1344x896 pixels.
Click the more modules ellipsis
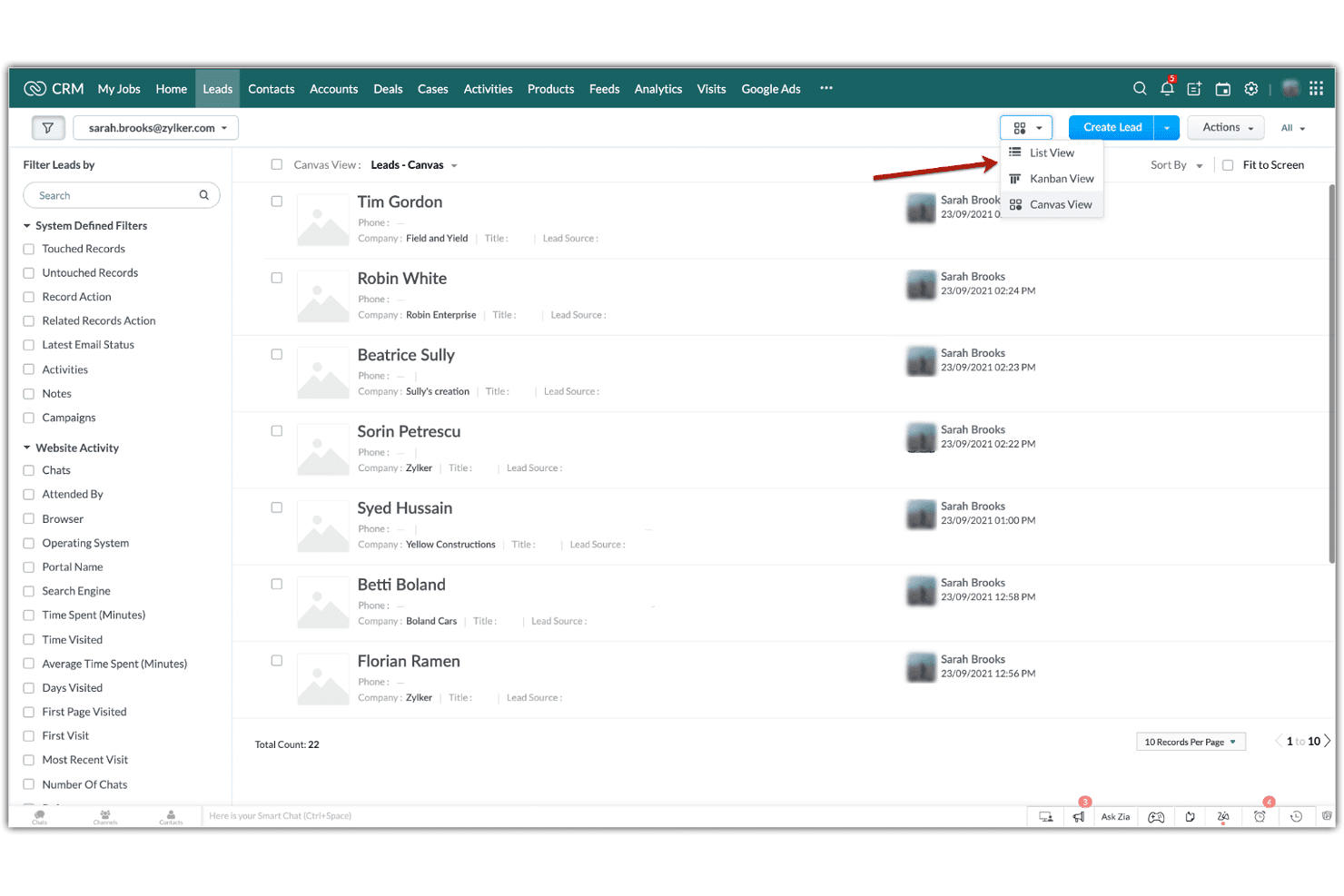pos(826,88)
